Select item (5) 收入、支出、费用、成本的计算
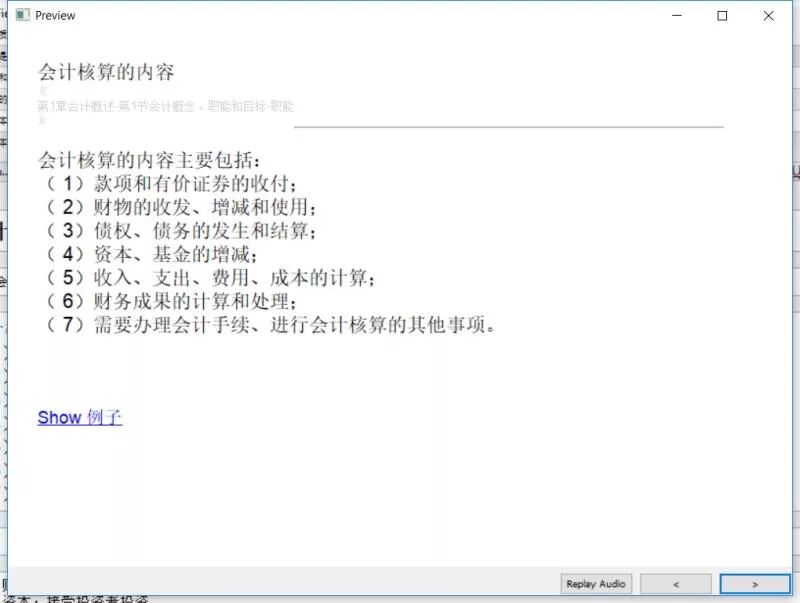Image resolution: width=800 pixels, height=603 pixels. (x=210, y=278)
